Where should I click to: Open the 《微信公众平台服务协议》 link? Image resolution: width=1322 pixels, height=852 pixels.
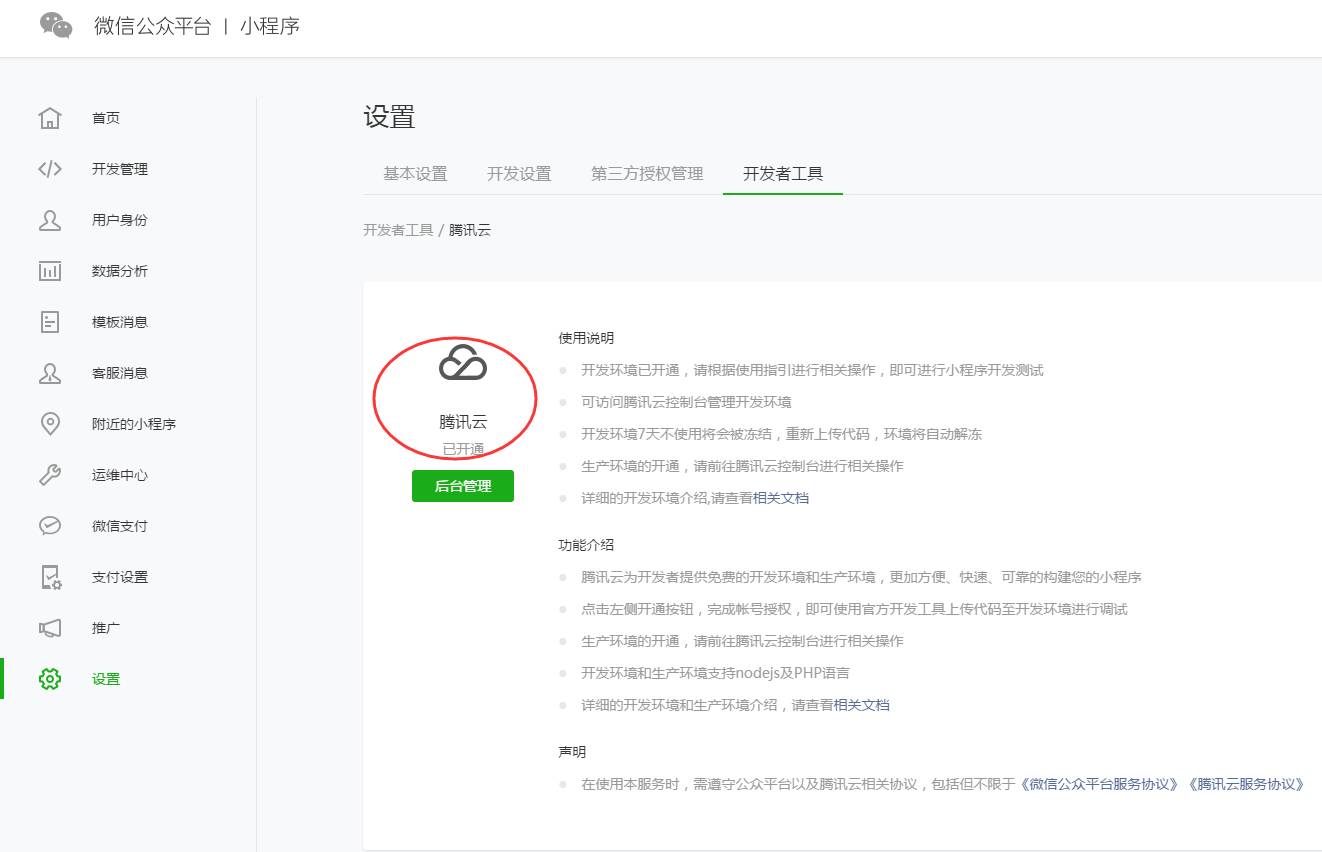pos(1100,784)
